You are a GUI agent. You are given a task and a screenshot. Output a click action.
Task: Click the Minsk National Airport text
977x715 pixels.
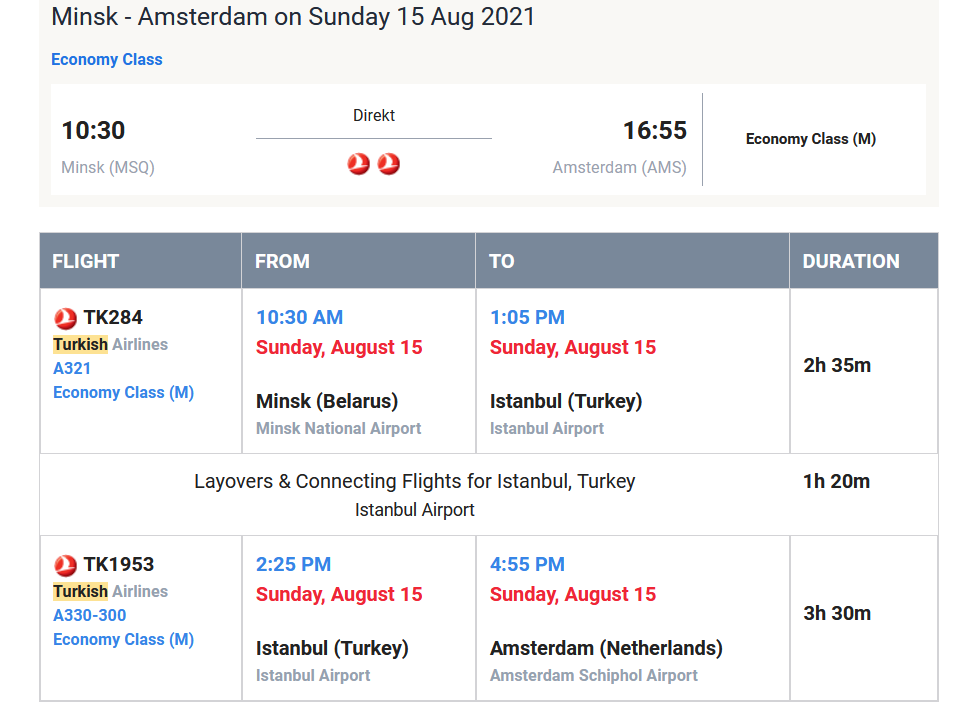pos(338,429)
